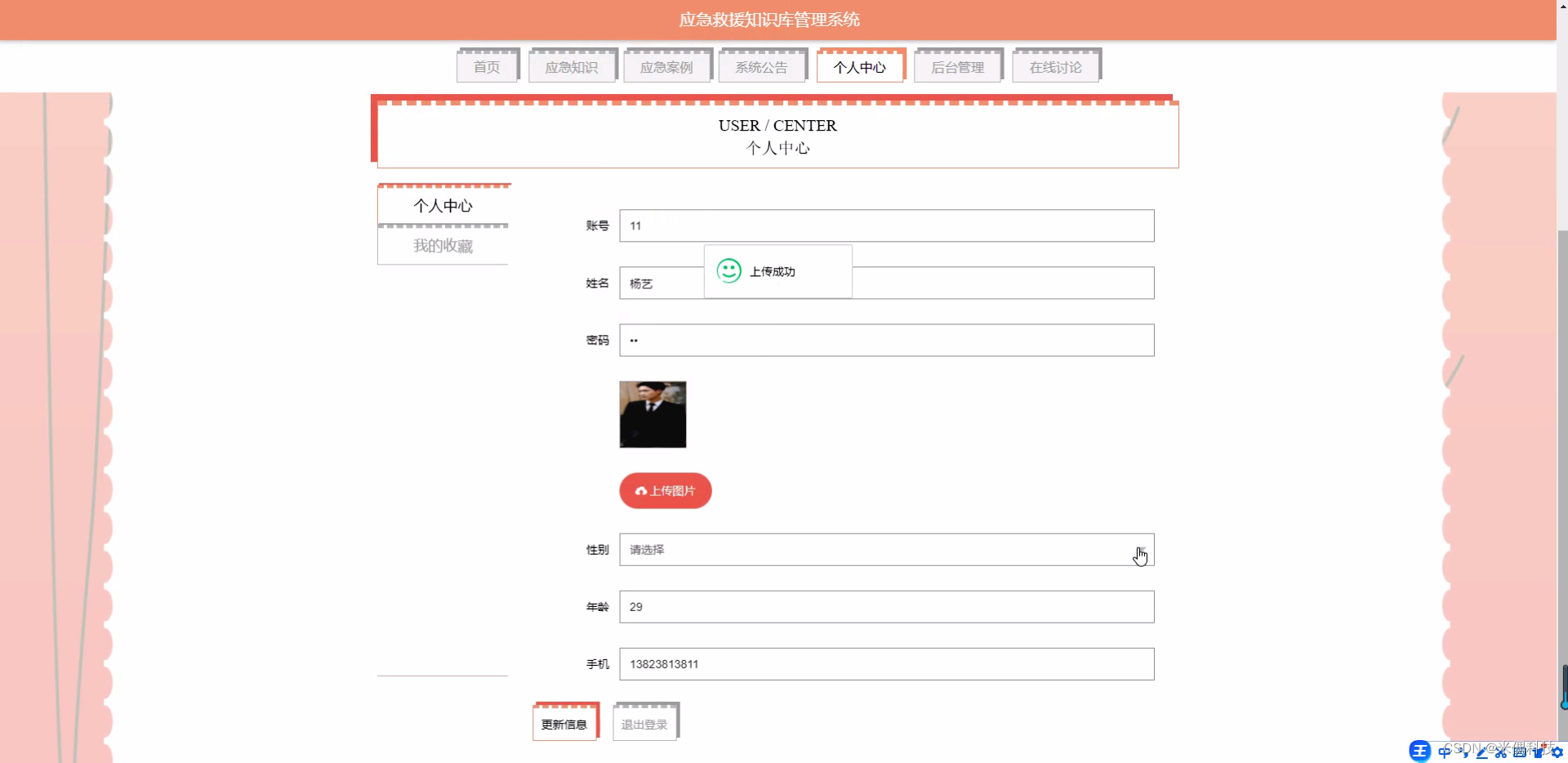Viewport: 1568px width, 763px height.
Task: Focus the 姓名 name input field
Action: tap(887, 283)
